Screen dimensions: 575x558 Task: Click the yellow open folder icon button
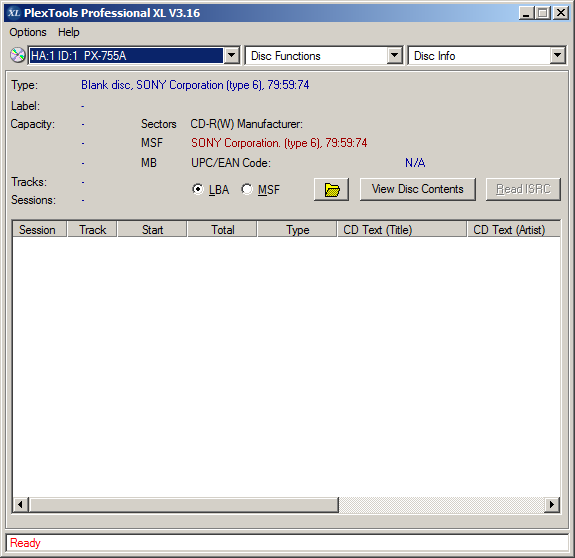[331, 190]
